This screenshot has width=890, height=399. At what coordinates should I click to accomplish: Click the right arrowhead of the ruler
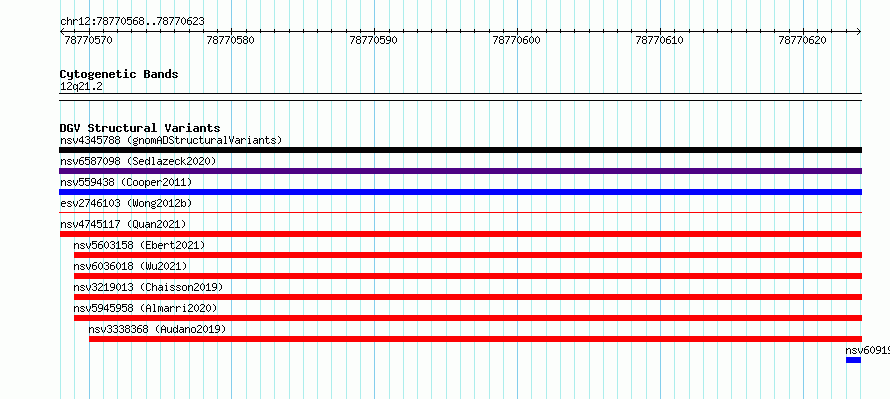click(859, 32)
